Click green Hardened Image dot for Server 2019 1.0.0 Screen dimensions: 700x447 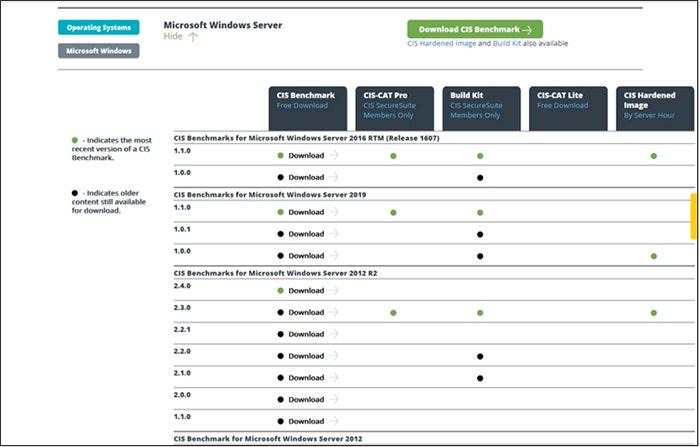(654, 256)
